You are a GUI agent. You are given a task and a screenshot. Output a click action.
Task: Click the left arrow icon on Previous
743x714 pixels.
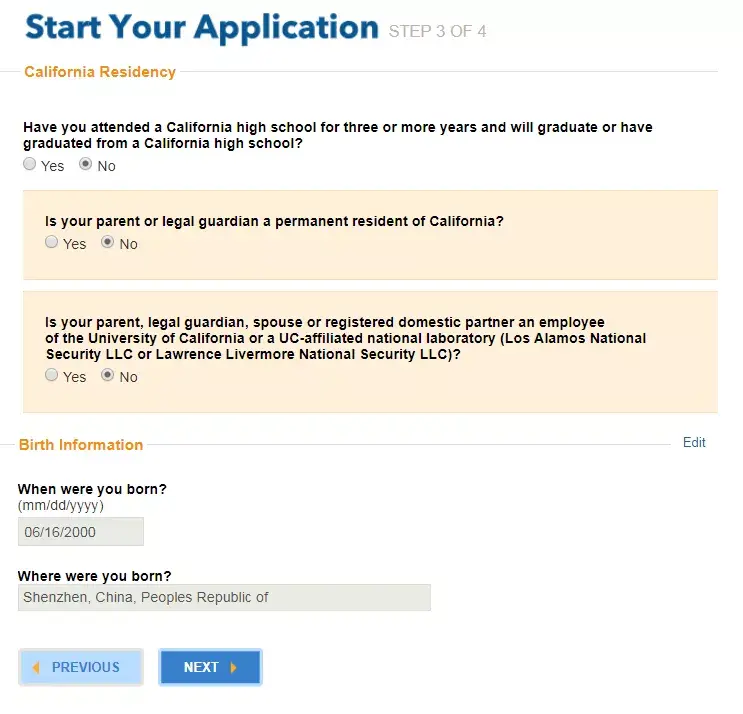(x=36, y=668)
